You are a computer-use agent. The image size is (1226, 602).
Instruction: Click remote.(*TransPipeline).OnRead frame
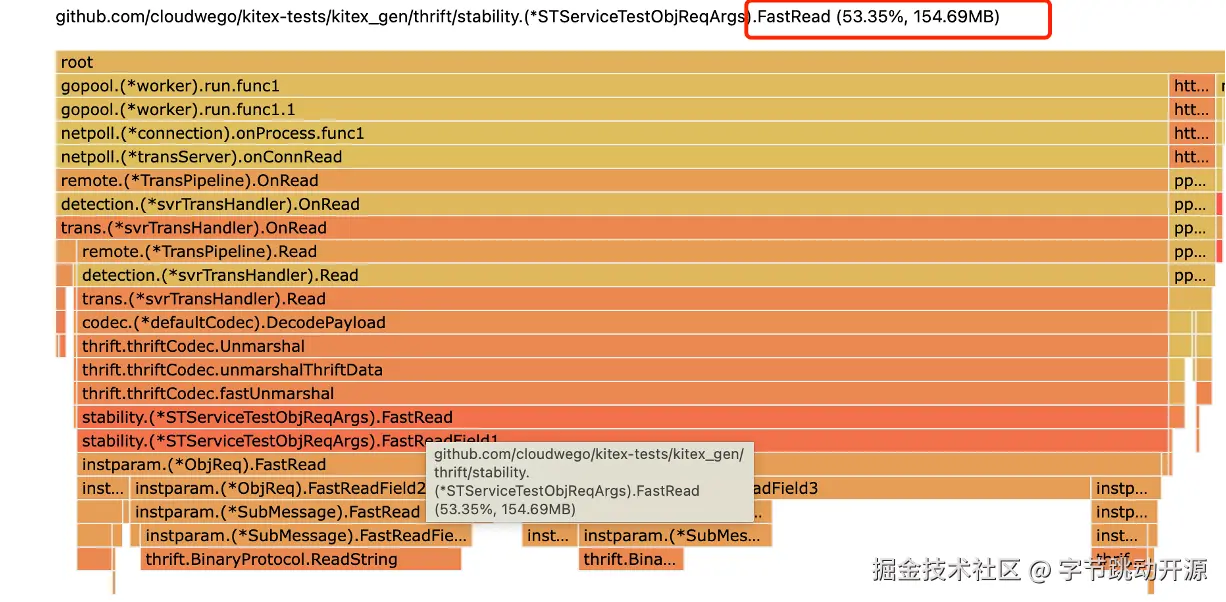(600, 181)
